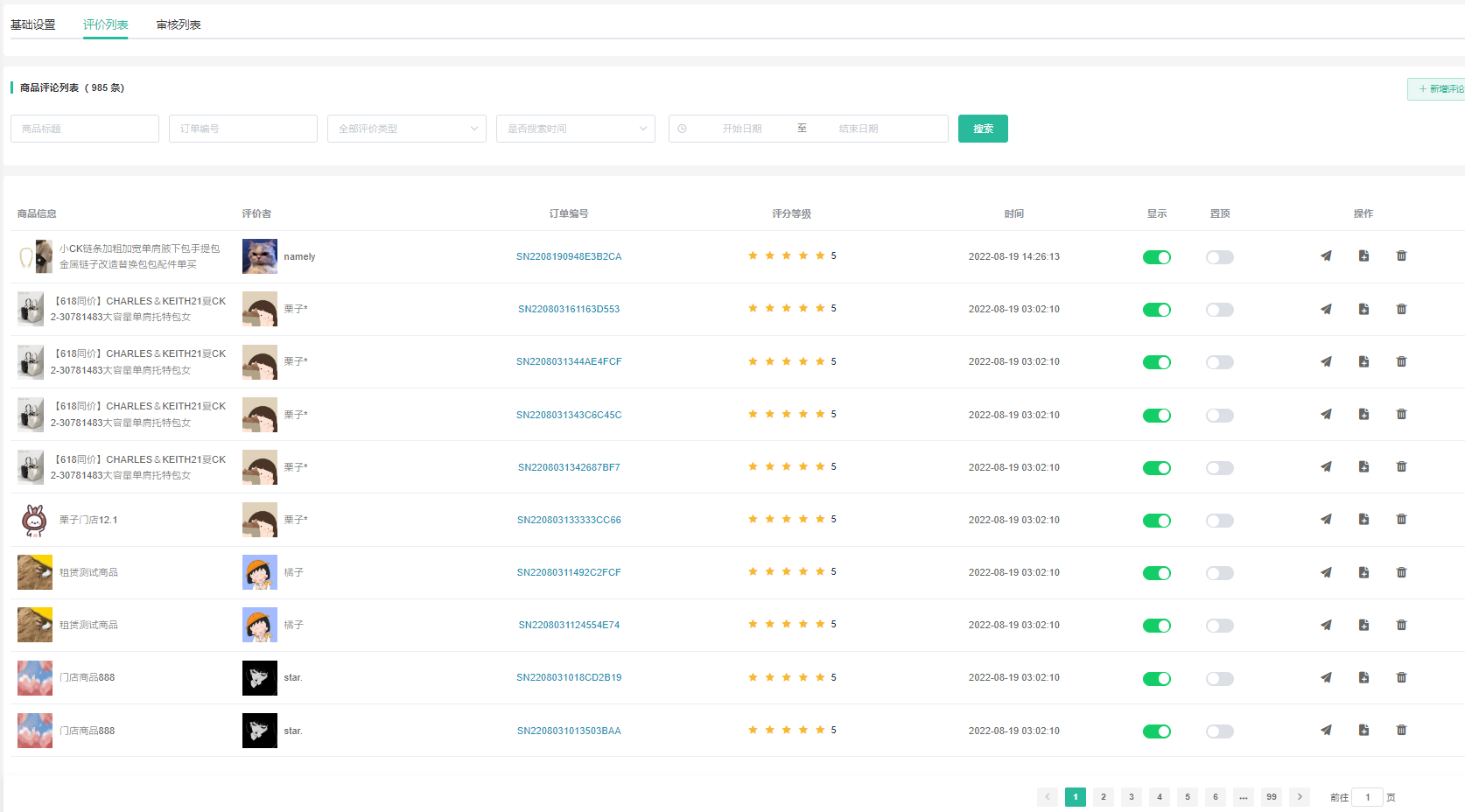Click file-plus icon in namely's review row

coord(1363,256)
